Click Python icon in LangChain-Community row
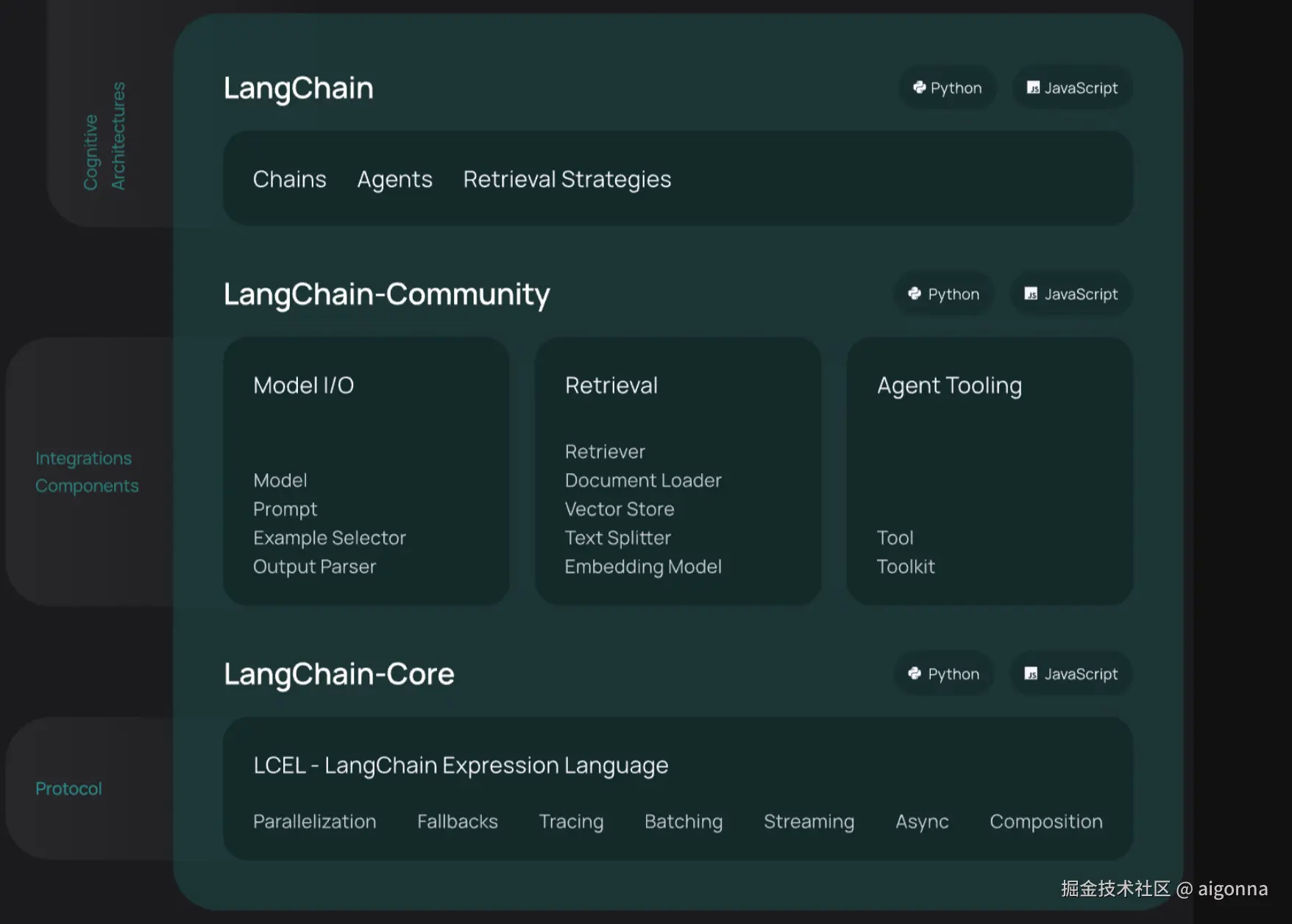The image size is (1292, 924). pos(915,294)
